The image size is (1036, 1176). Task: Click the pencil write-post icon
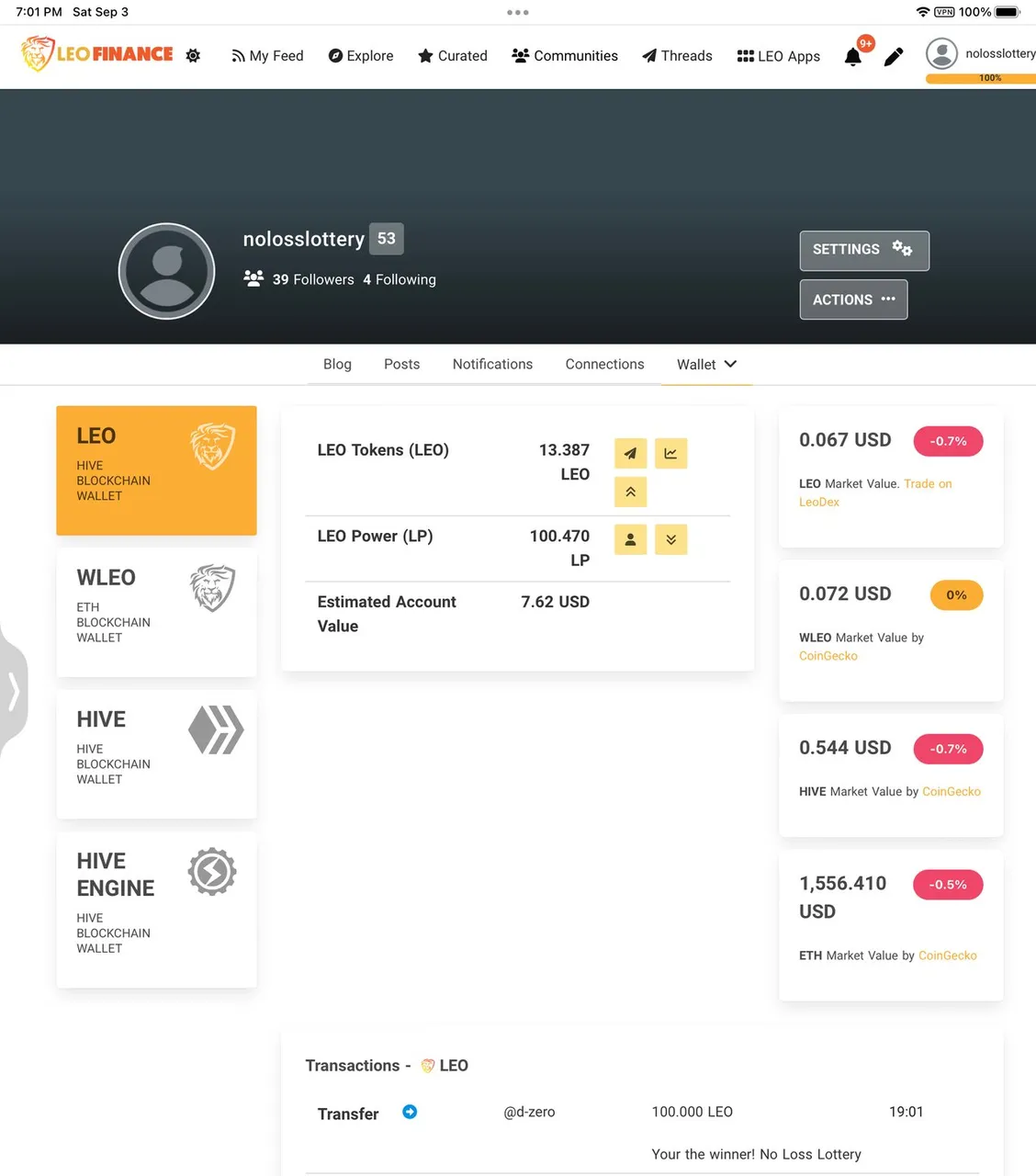coord(894,57)
